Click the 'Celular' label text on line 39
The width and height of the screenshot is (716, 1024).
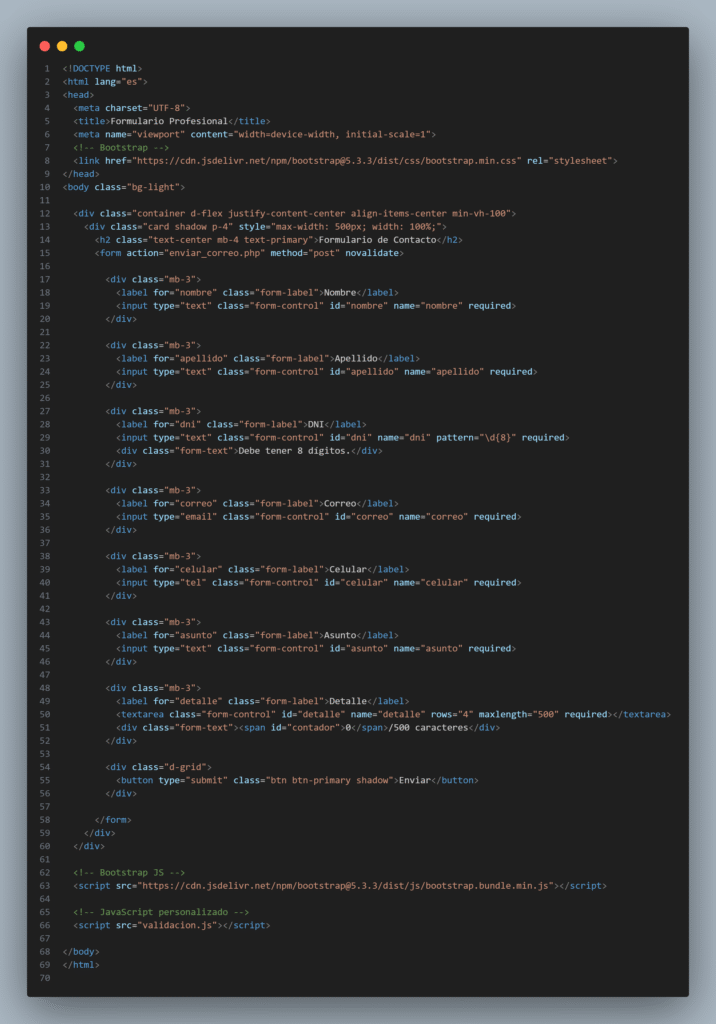(x=348, y=569)
